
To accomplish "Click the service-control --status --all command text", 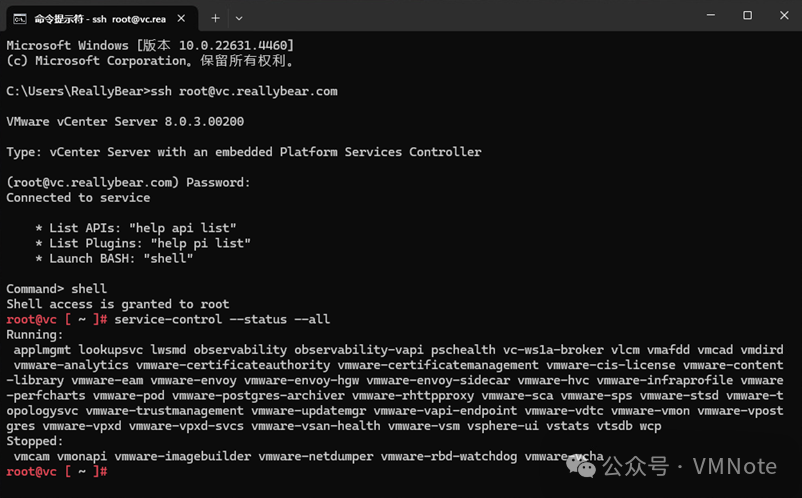I will 222,320.
